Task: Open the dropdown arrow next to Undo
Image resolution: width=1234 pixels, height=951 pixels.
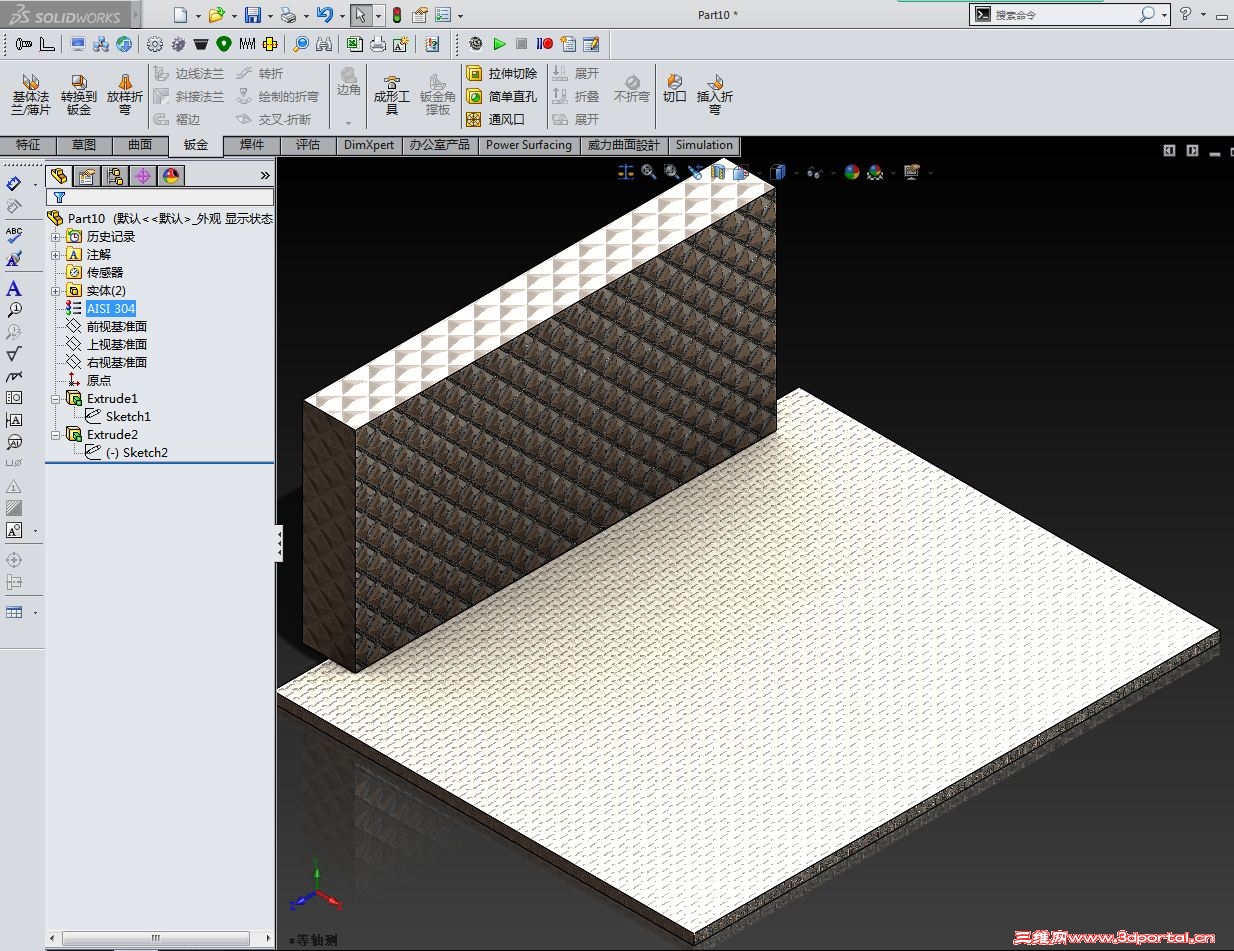Action: pyautogui.click(x=341, y=16)
